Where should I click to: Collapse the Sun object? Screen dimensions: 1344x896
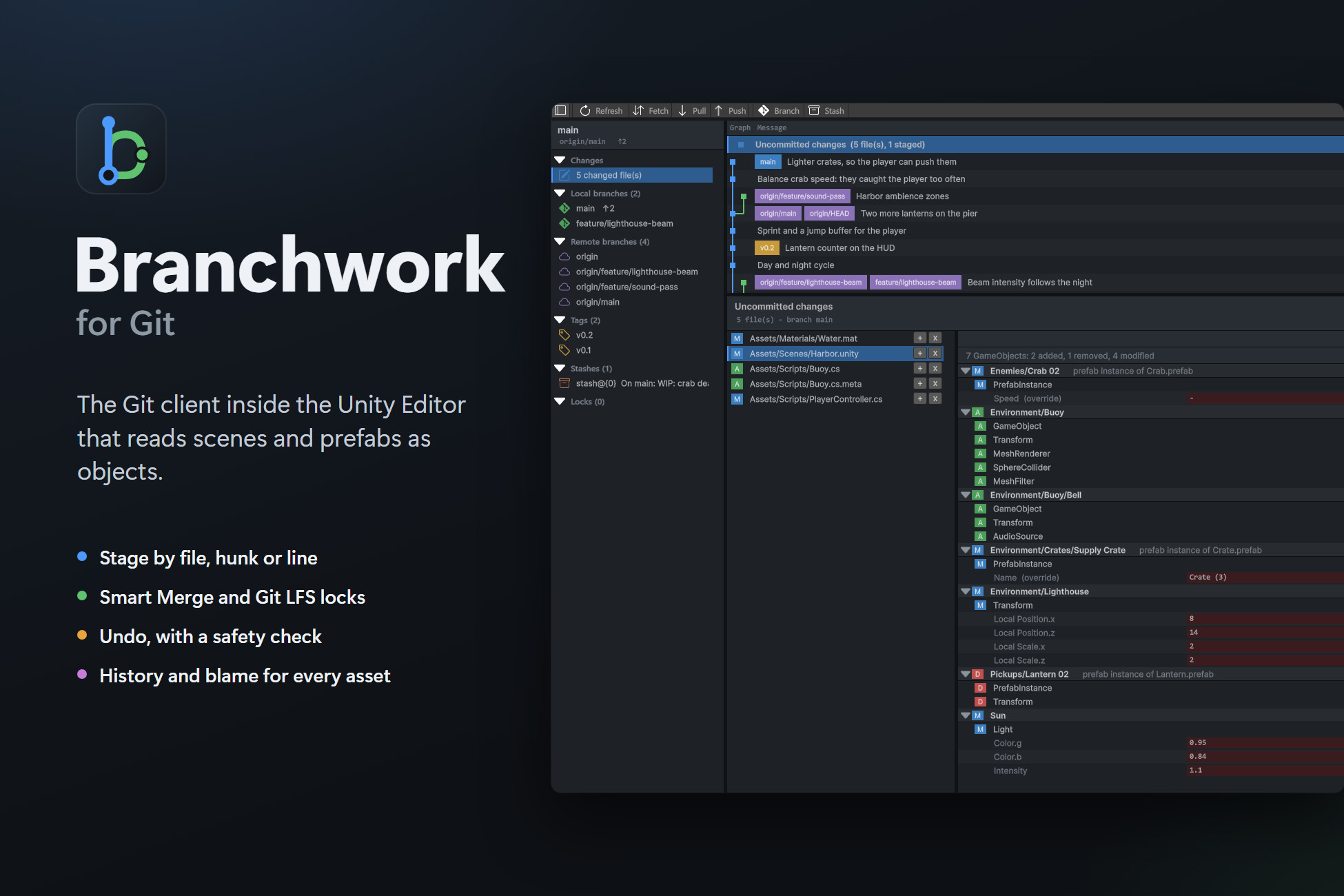(966, 715)
